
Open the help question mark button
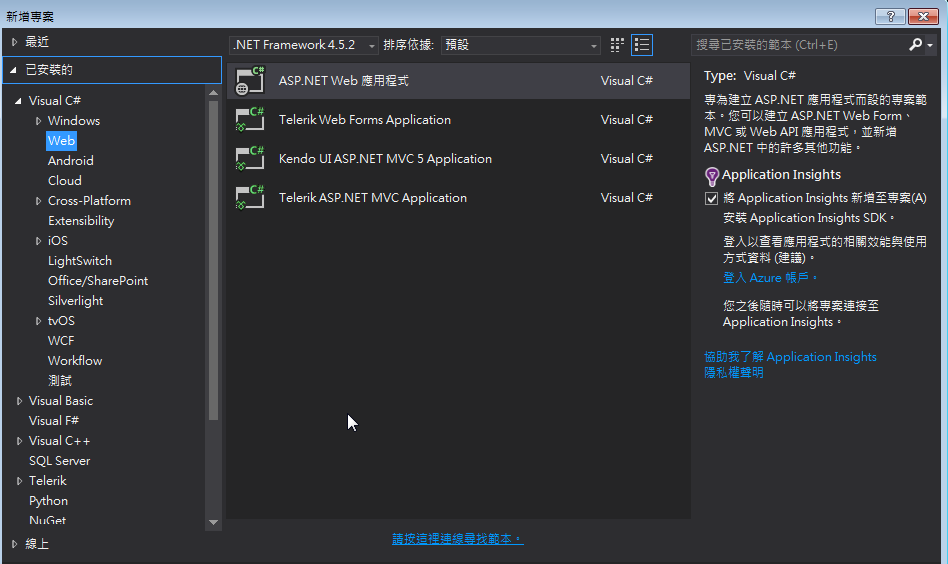coord(890,16)
